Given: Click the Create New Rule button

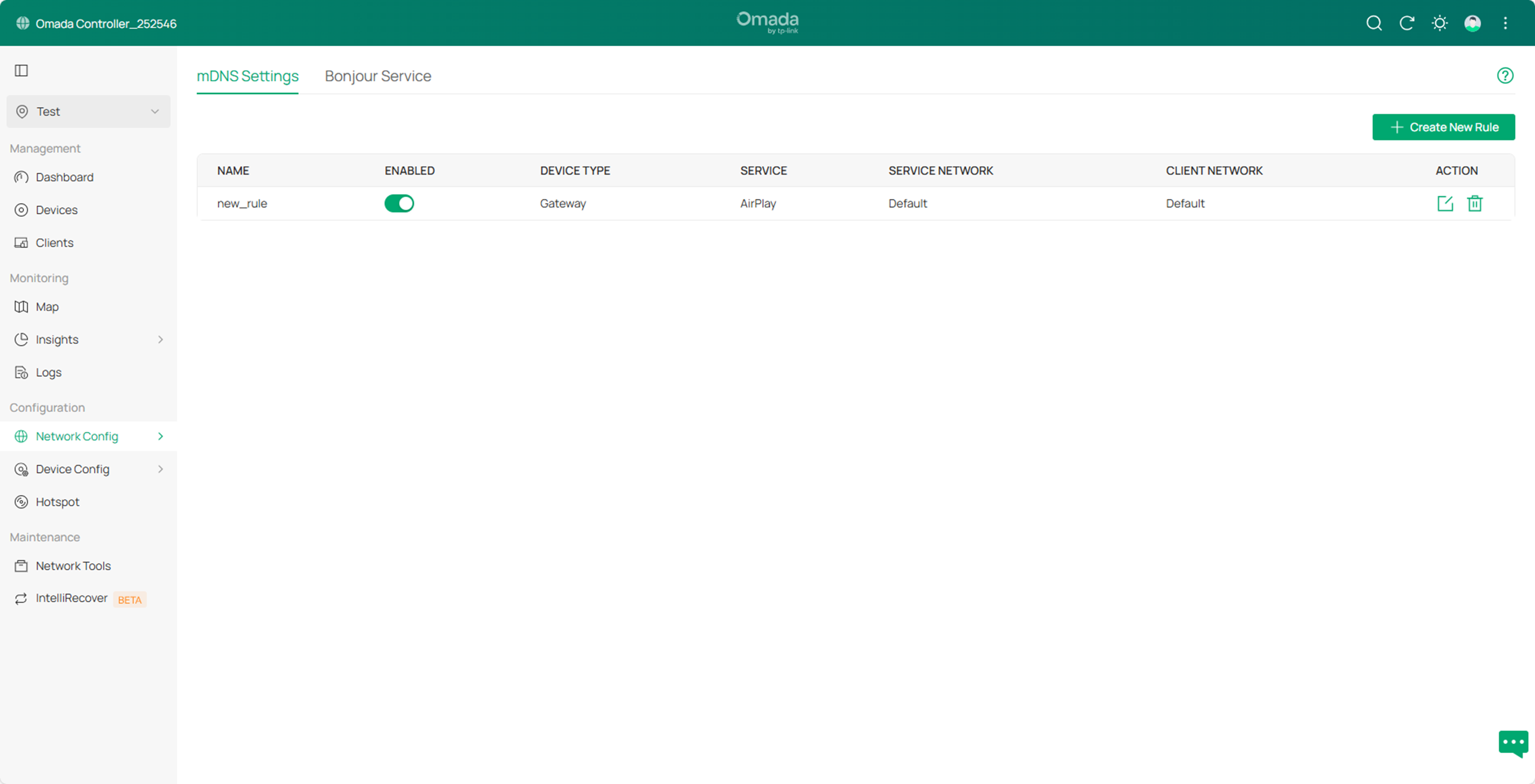Looking at the screenshot, I should [x=1443, y=127].
